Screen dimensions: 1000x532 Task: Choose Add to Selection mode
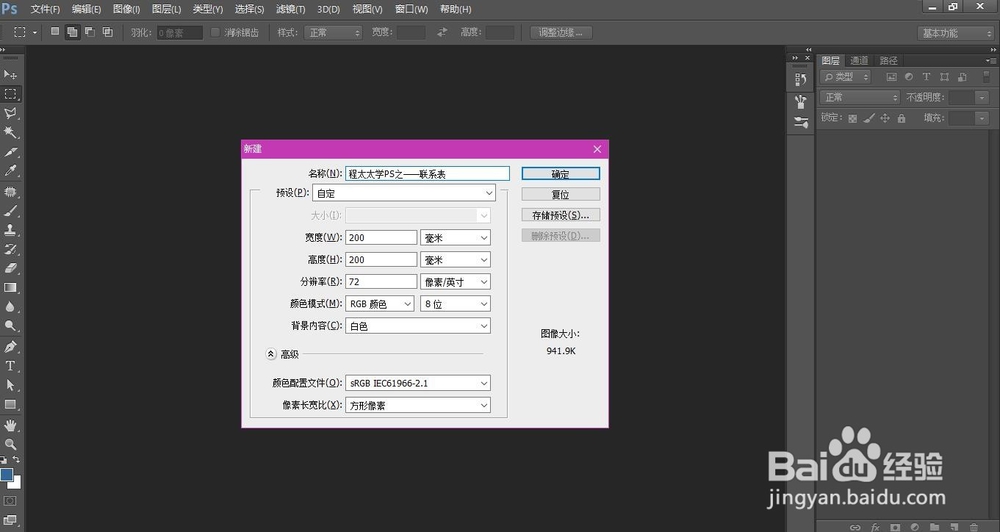(x=72, y=32)
